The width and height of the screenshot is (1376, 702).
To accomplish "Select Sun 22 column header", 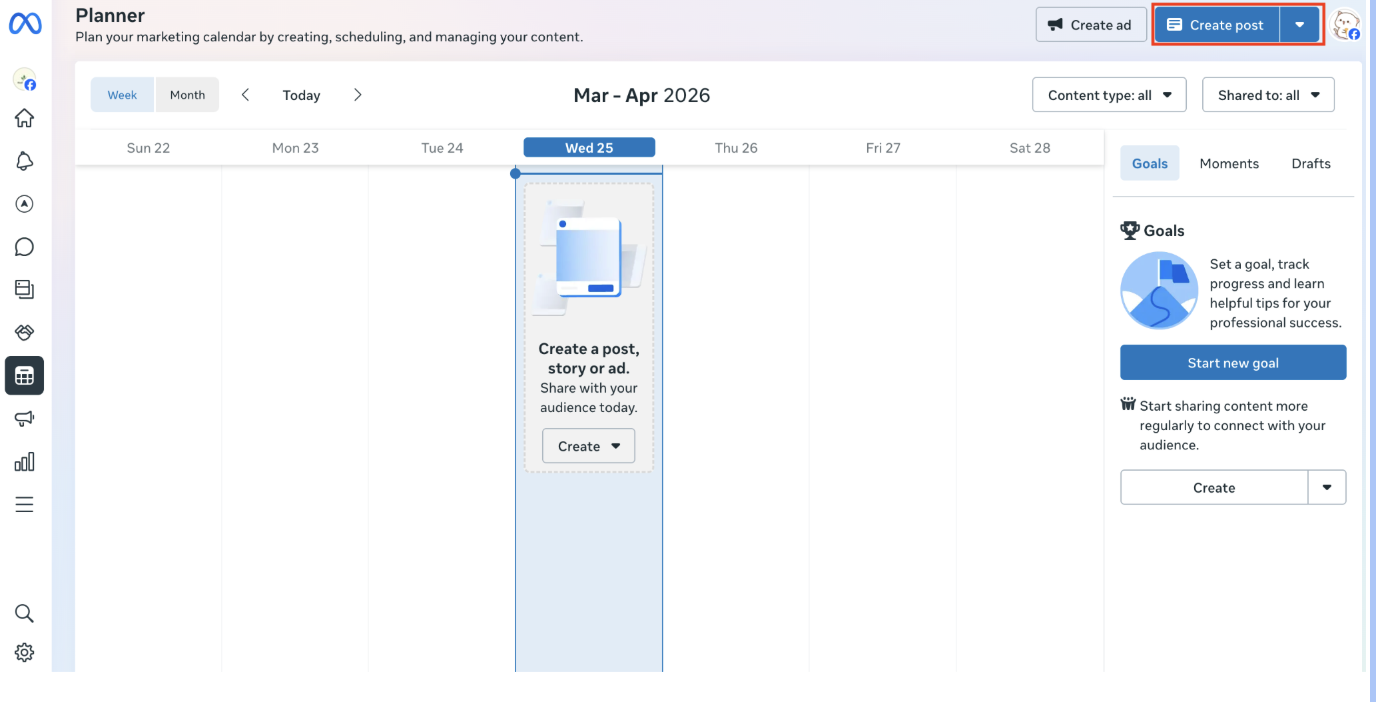I will click(148, 148).
